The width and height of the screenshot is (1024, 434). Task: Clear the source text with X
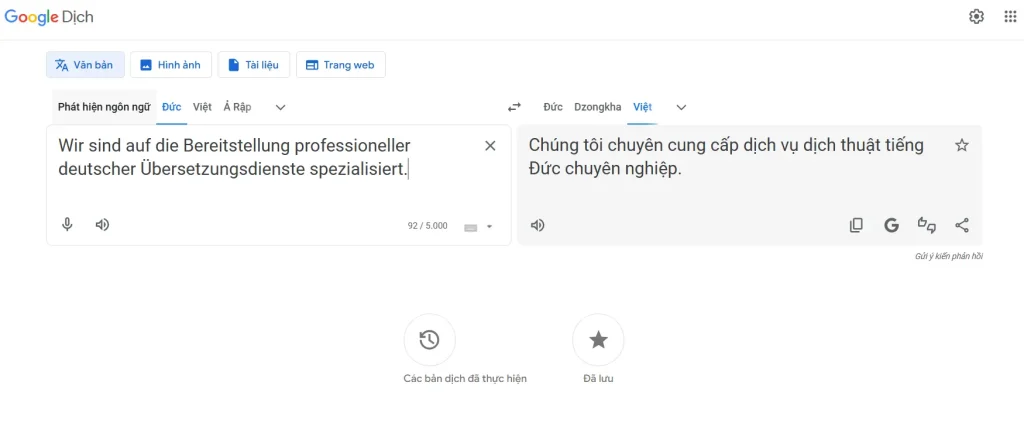pos(490,146)
